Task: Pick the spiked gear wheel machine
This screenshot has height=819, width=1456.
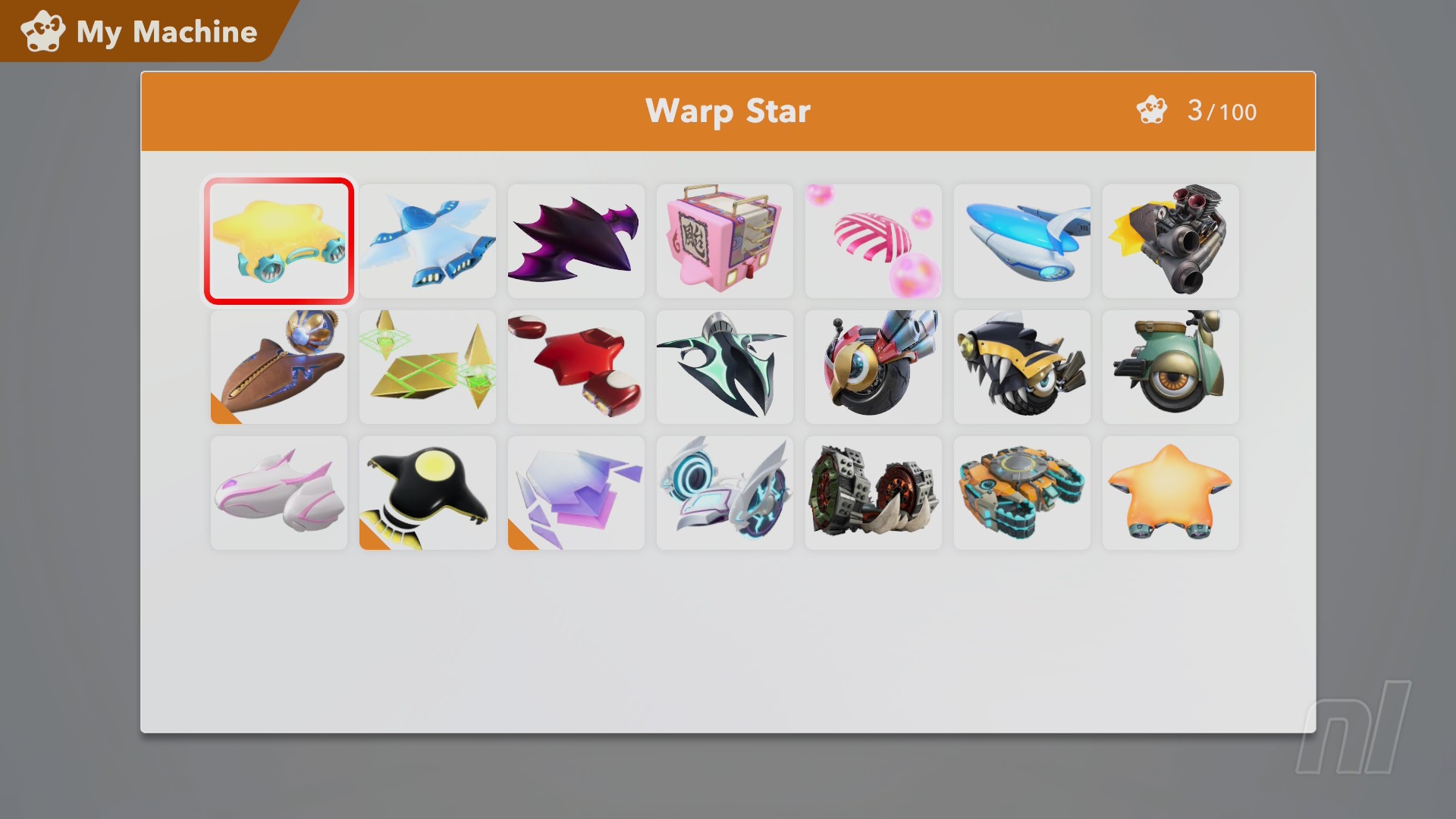Action: point(873,493)
